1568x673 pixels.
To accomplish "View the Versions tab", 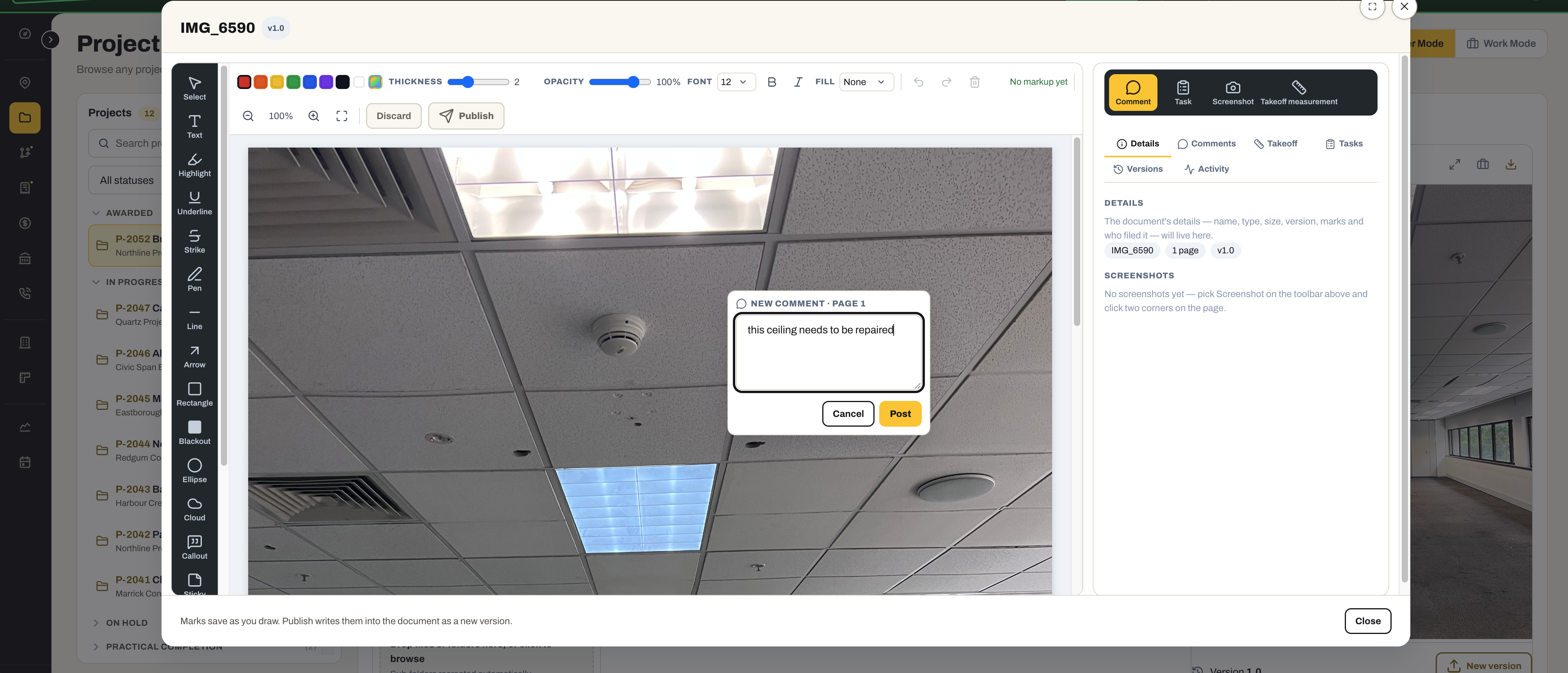I will tap(1138, 169).
